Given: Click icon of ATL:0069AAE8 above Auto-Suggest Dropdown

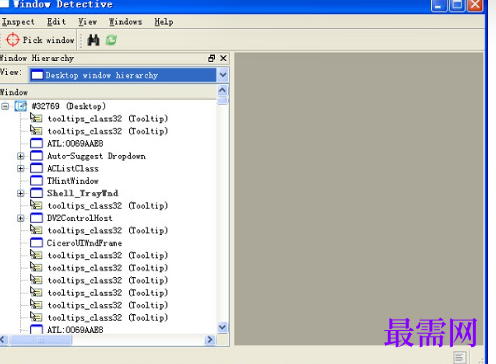Looking at the screenshot, I should pos(36,144).
